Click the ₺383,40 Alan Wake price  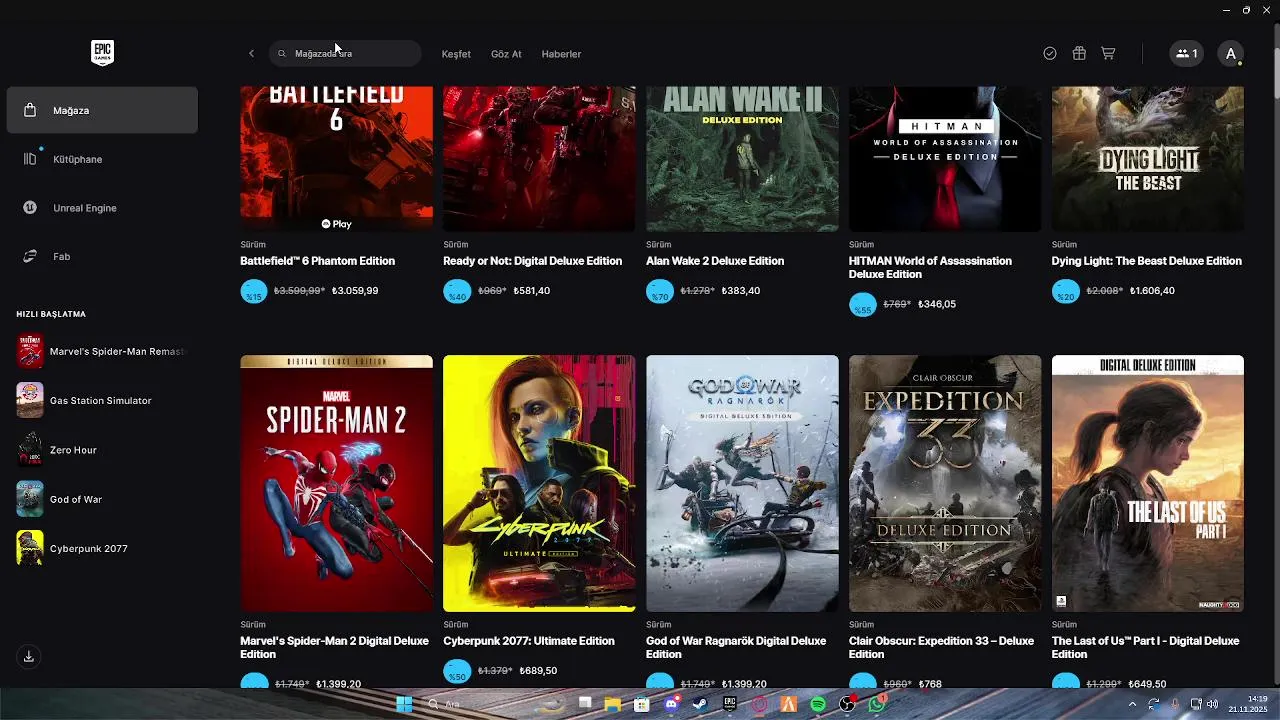[741, 291]
